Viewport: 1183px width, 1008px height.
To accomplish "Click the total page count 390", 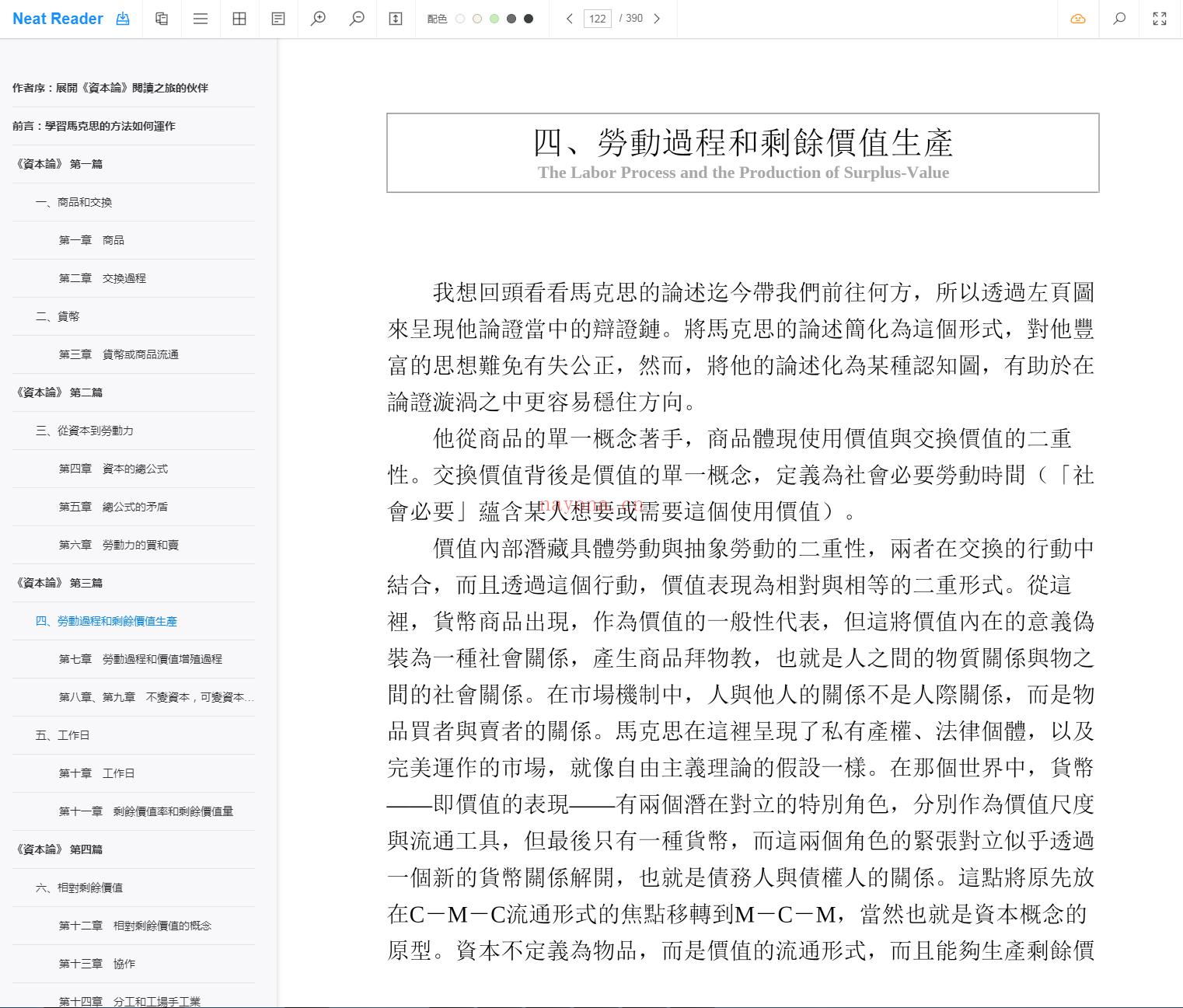I will pos(634,19).
